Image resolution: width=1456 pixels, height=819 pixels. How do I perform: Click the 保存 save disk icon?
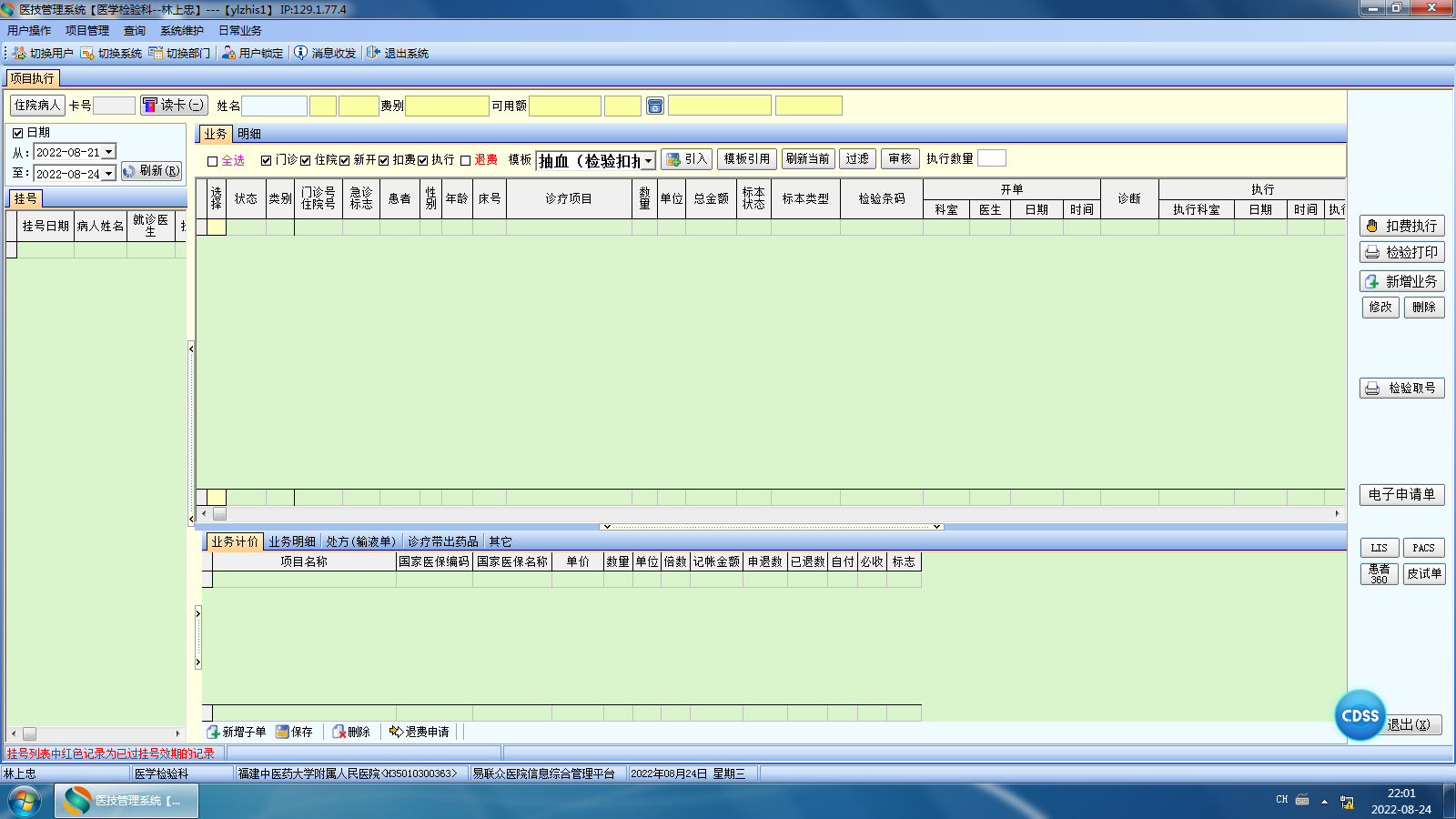click(x=282, y=732)
